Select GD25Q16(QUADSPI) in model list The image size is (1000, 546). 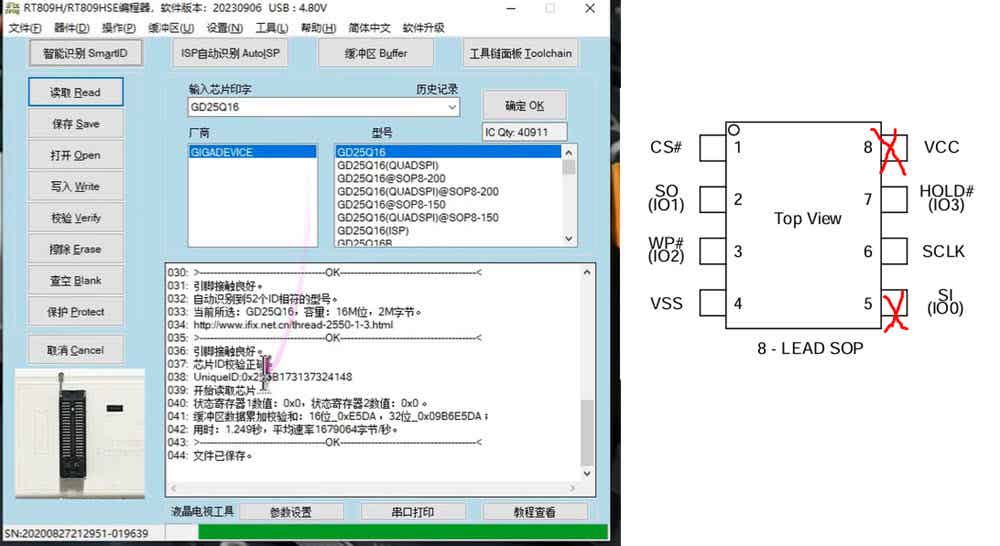[388, 165]
